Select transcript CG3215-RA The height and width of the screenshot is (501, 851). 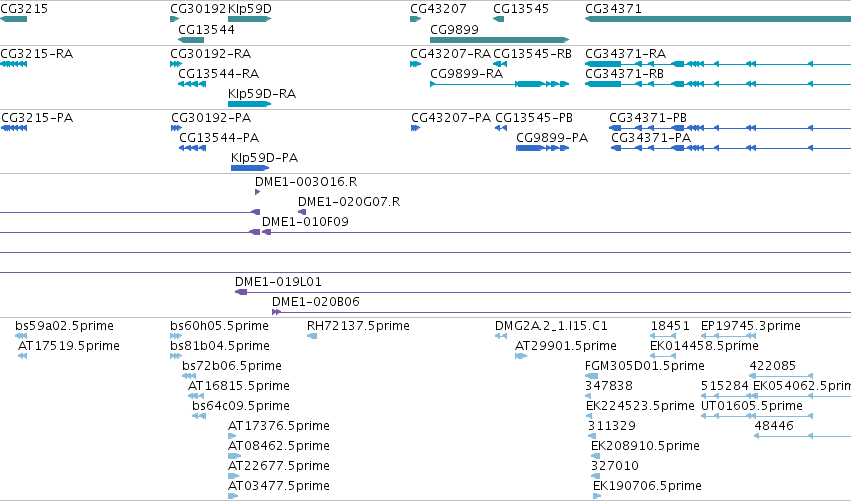pyautogui.click(x=36, y=54)
